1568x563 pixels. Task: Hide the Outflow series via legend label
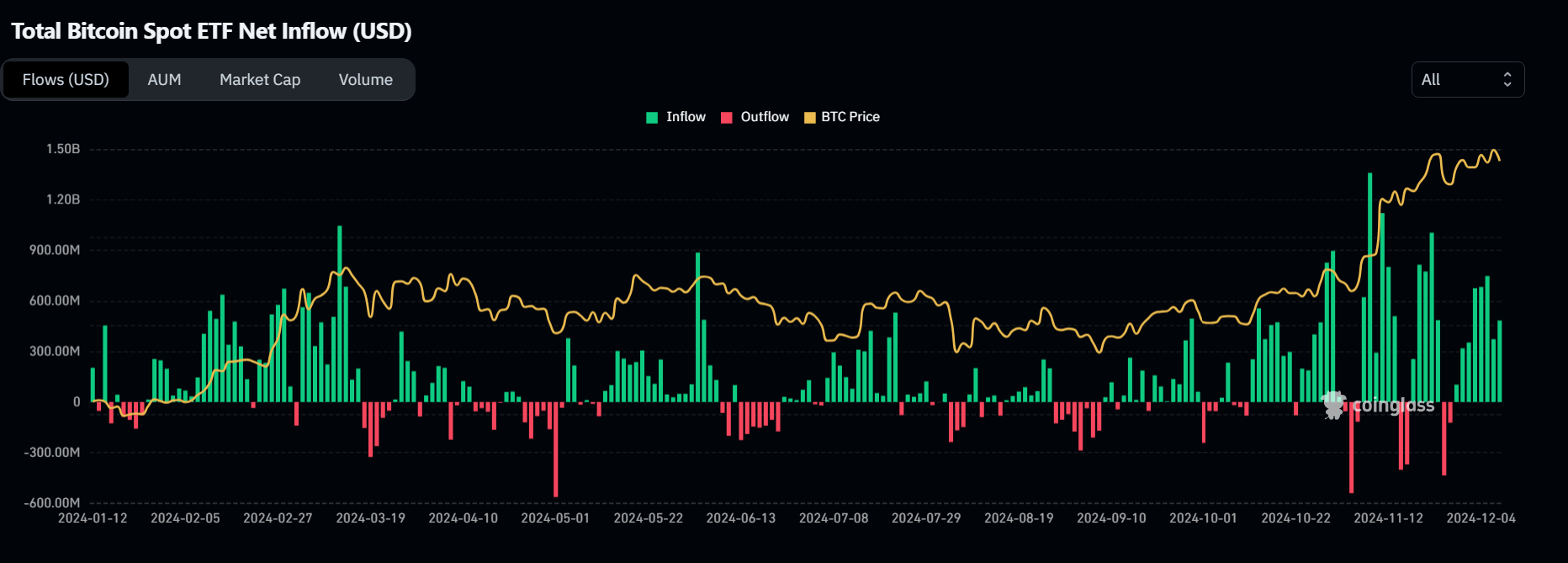coord(765,117)
